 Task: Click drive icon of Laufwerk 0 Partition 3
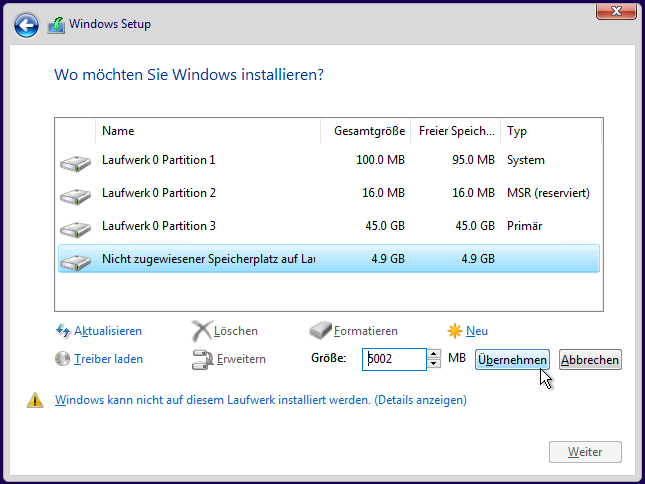pos(75,229)
